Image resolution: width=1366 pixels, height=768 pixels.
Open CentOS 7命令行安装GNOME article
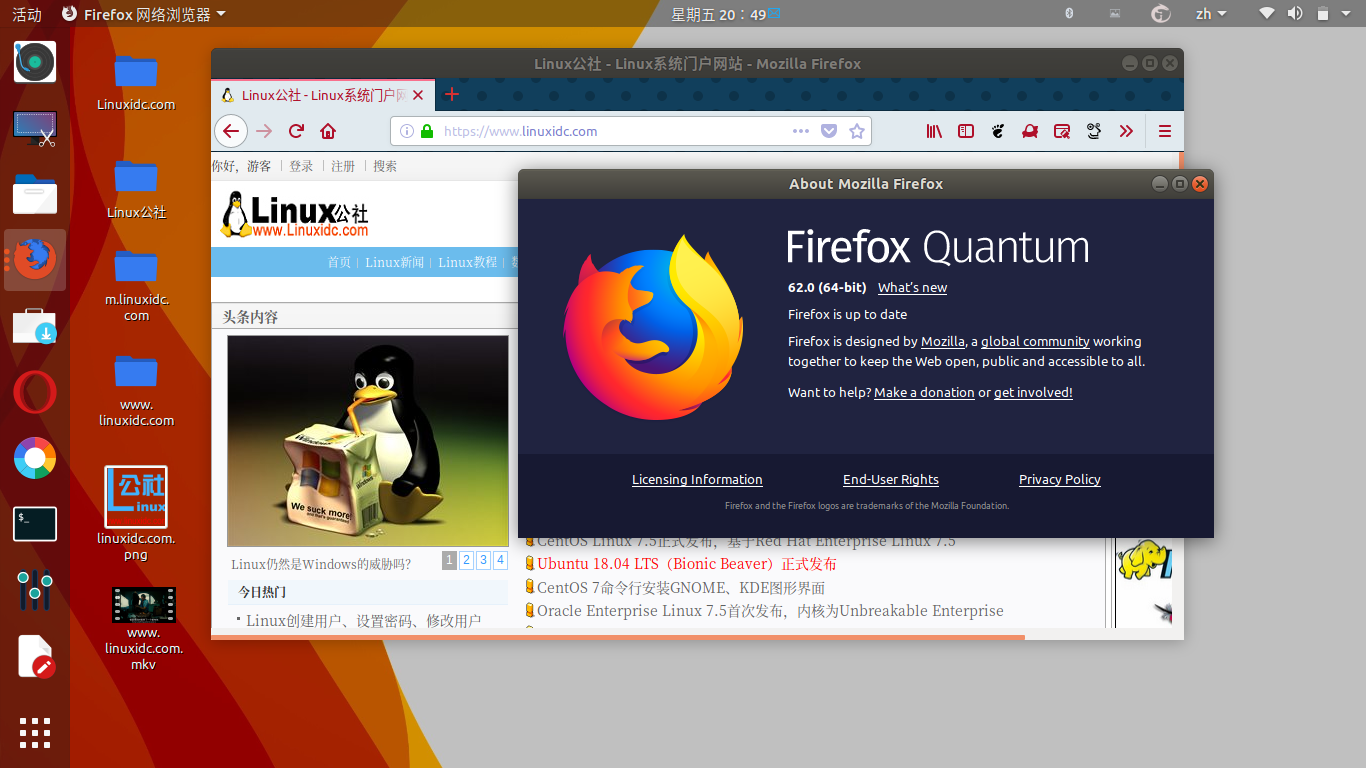coord(681,587)
